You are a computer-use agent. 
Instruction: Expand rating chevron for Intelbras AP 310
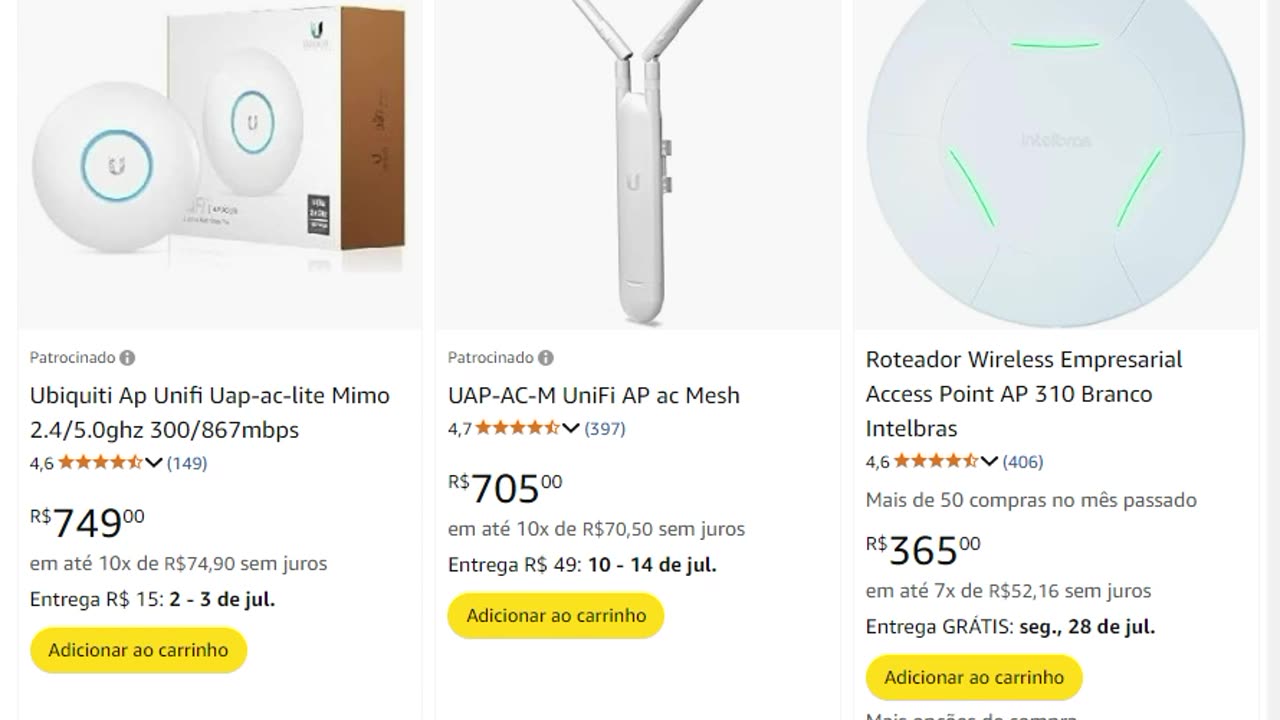coord(989,462)
